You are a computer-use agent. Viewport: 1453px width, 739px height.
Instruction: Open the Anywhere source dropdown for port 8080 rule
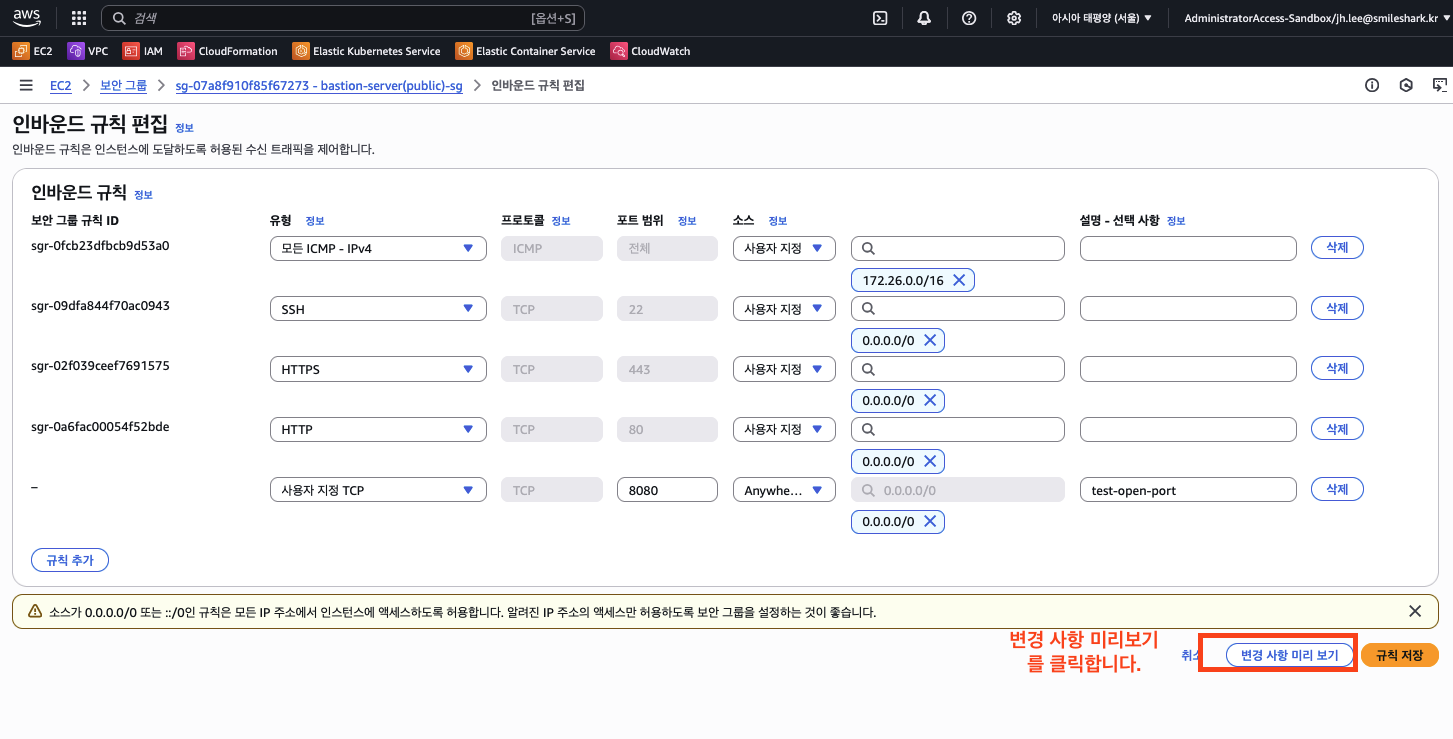[x=783, y=490]
